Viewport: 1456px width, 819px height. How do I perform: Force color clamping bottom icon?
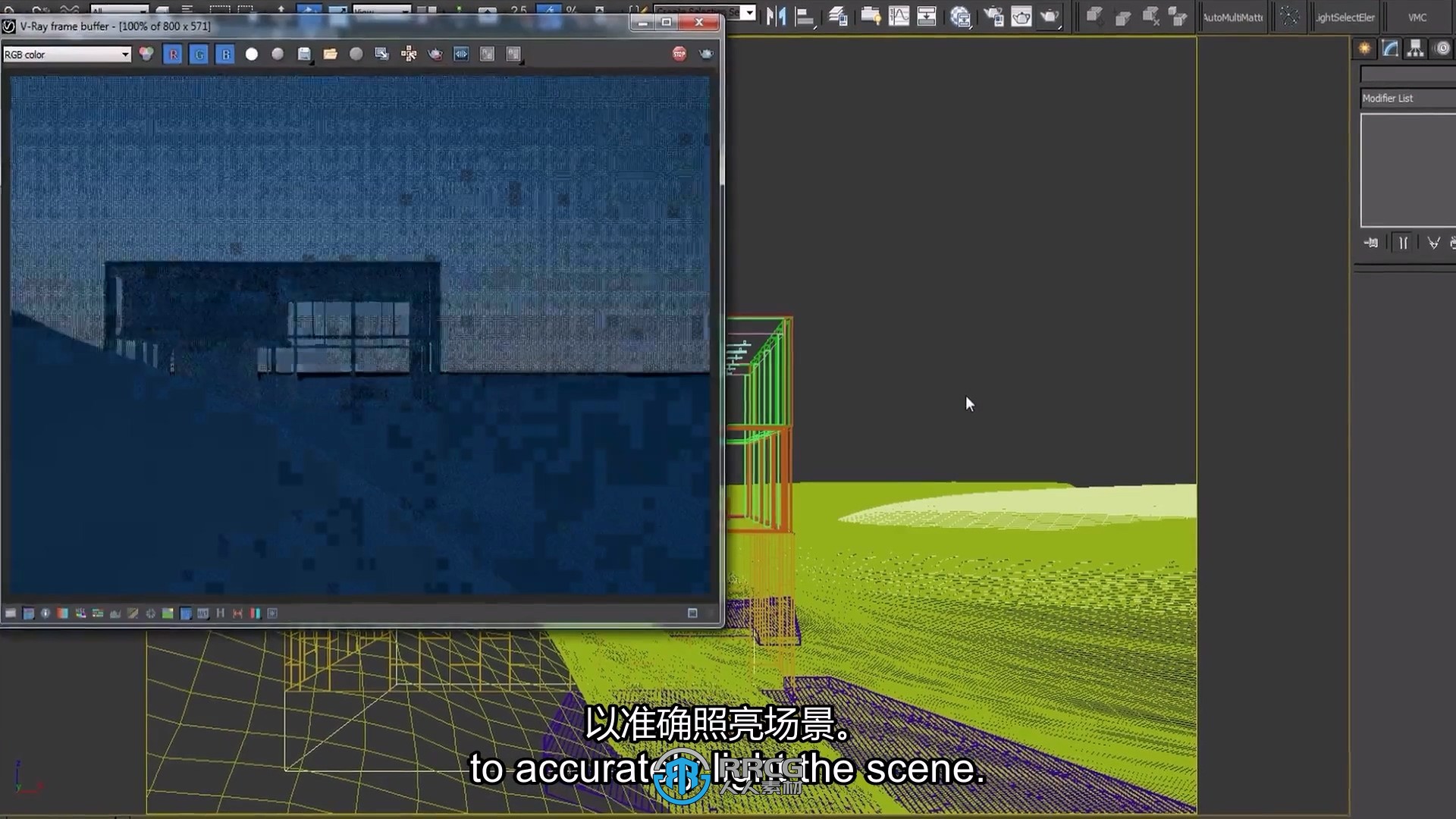coord(28,613)
